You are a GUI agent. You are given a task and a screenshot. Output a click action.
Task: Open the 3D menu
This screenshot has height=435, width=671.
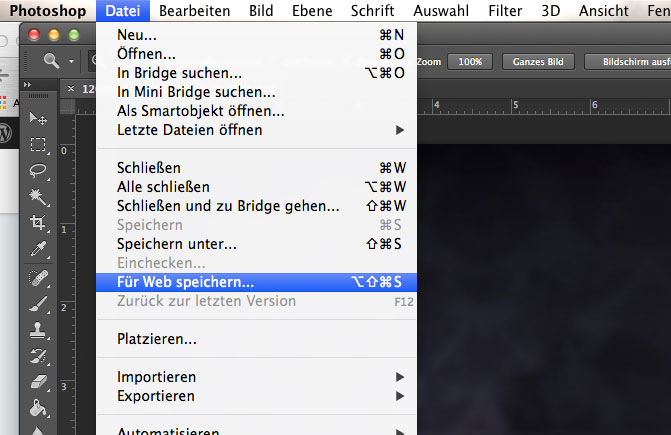coord(550,11)
